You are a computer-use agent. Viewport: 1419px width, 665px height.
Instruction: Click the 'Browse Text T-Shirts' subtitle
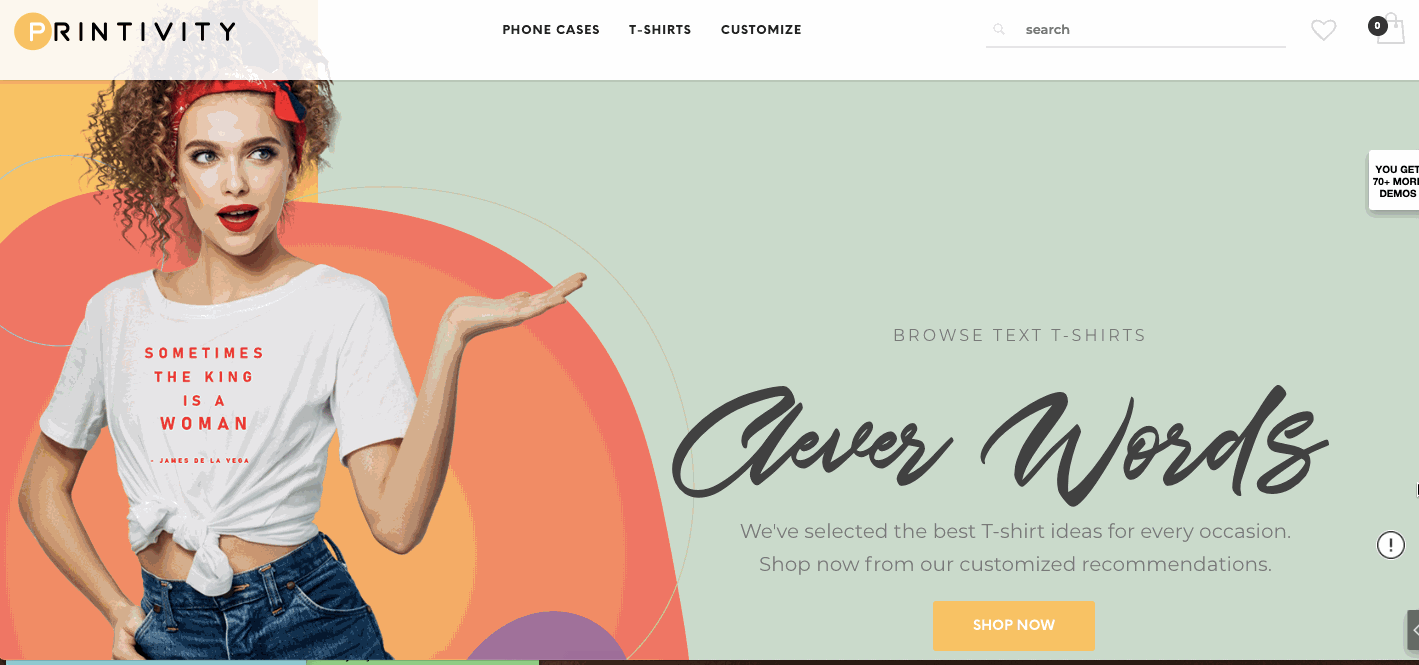(x=1020, y=335)
